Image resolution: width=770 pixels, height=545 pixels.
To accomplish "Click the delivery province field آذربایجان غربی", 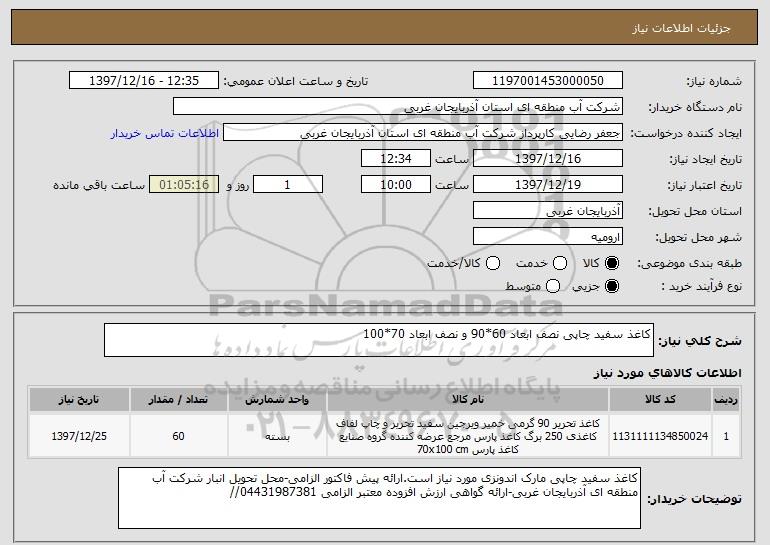I will pos(548,211).
